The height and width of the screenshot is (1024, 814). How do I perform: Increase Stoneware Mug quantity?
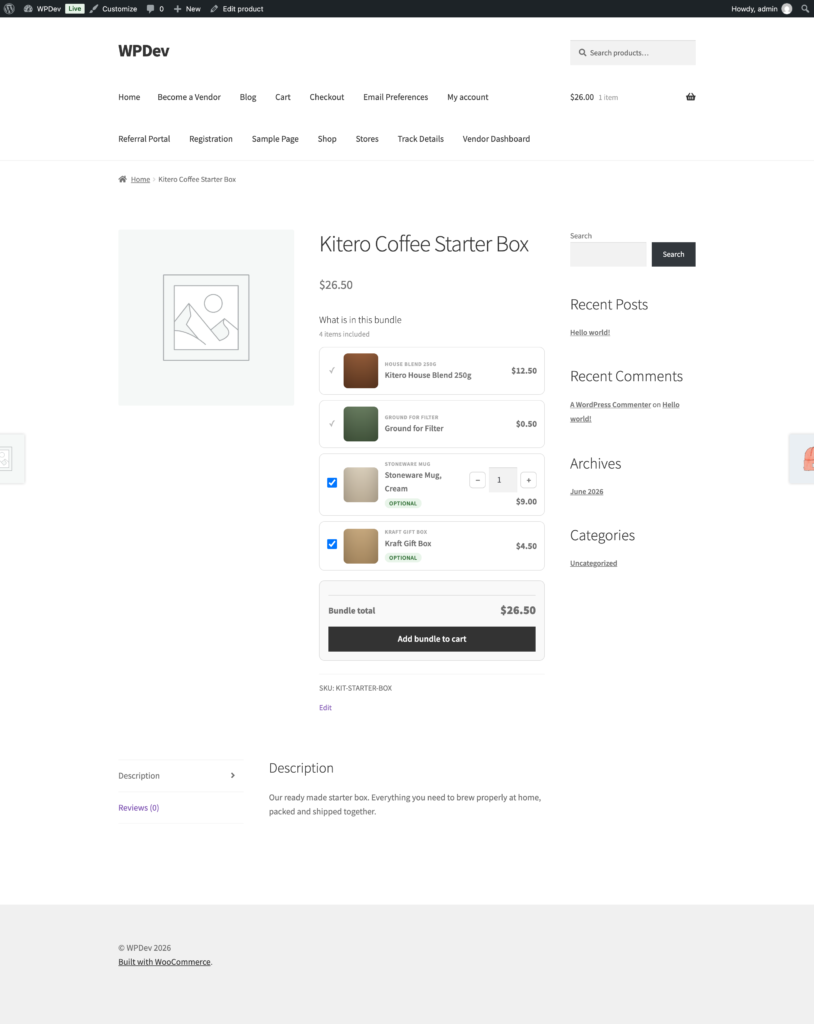(529, 480)
